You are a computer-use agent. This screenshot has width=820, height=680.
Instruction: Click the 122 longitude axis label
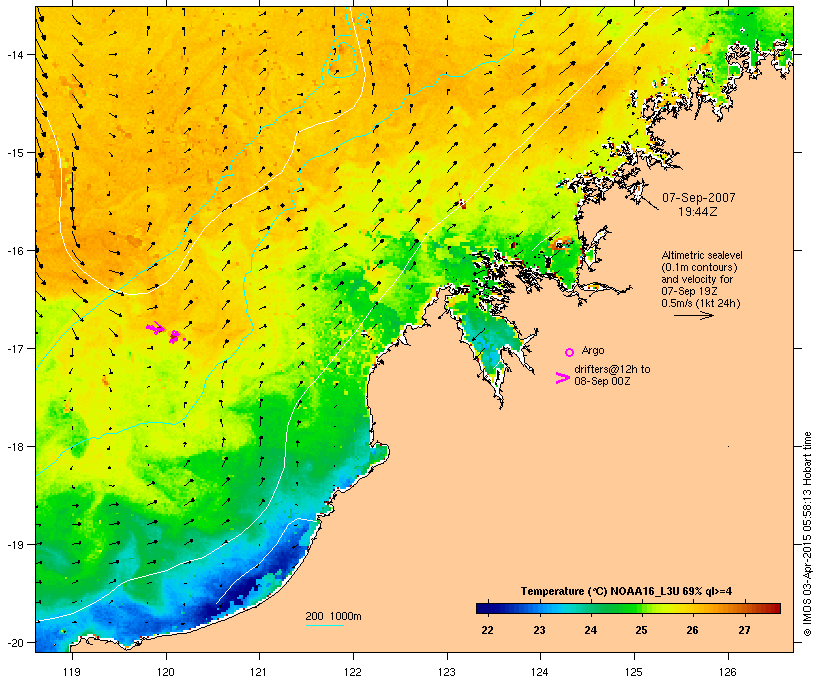click(352, 672)
